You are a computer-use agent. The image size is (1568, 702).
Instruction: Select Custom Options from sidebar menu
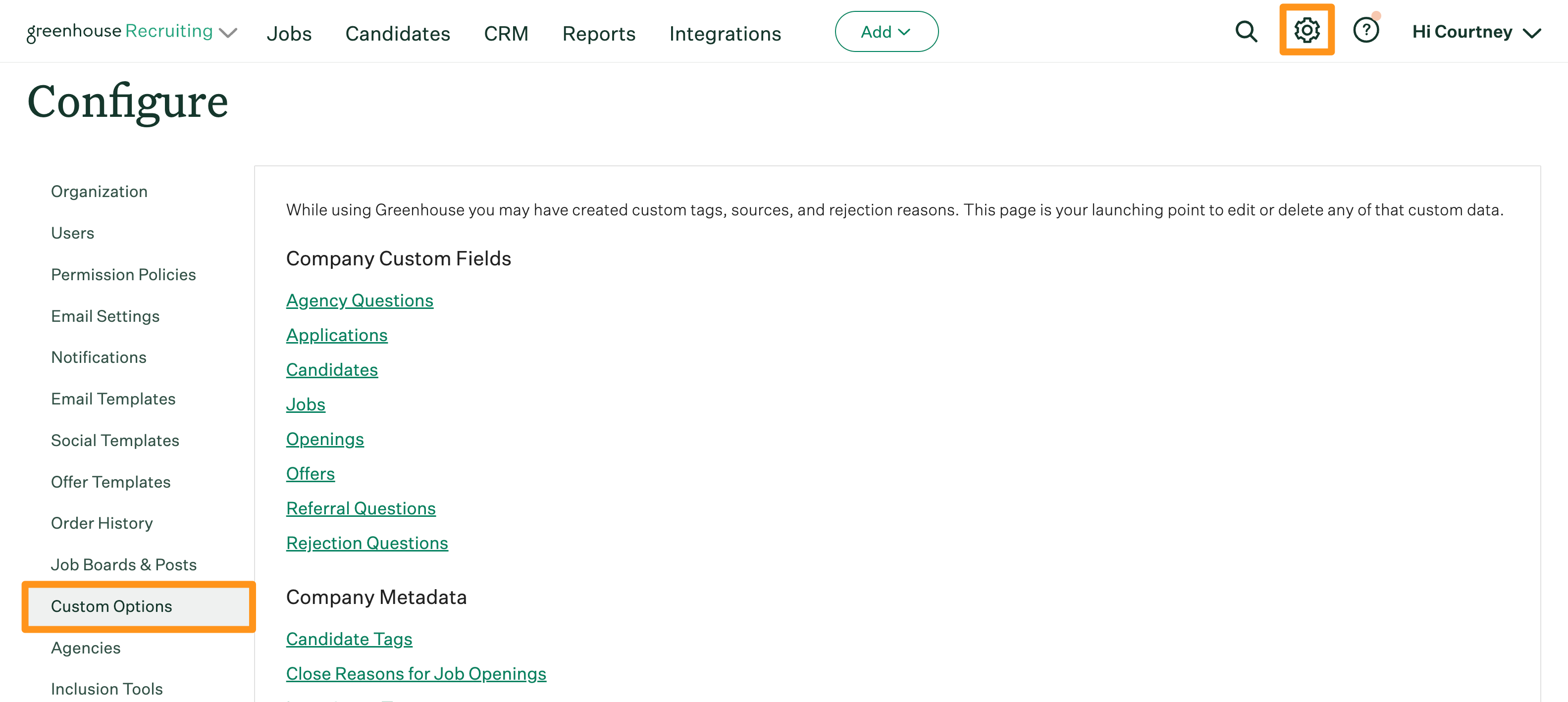112,605
